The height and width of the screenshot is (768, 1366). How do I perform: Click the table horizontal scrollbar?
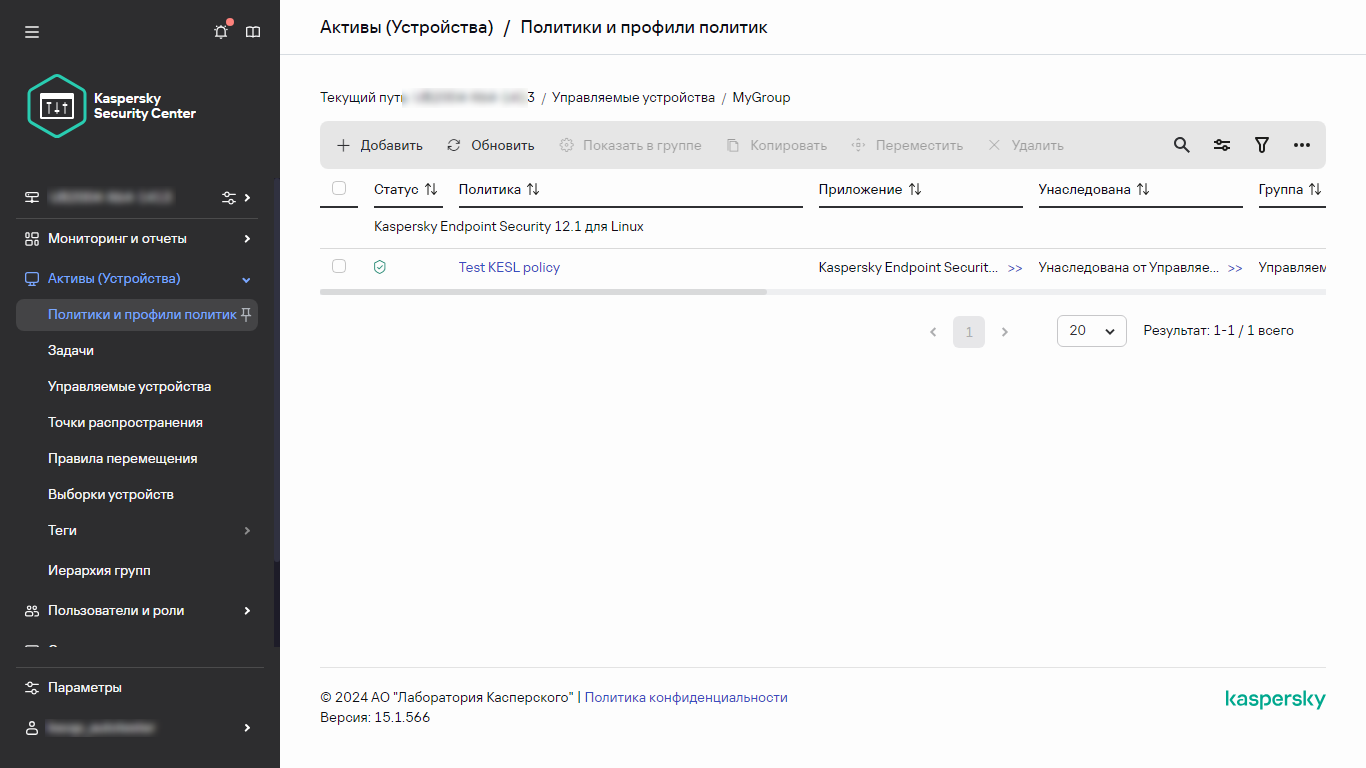[x=543, y=292]
